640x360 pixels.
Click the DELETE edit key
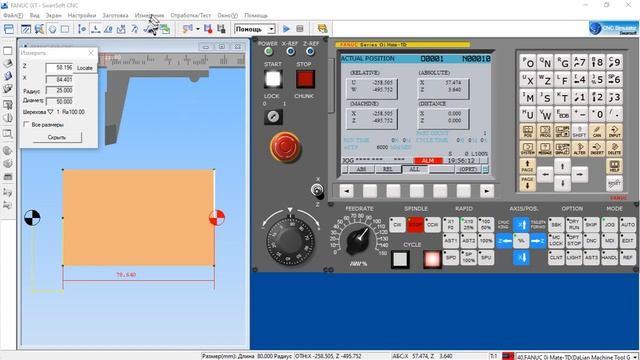[614, 149]
